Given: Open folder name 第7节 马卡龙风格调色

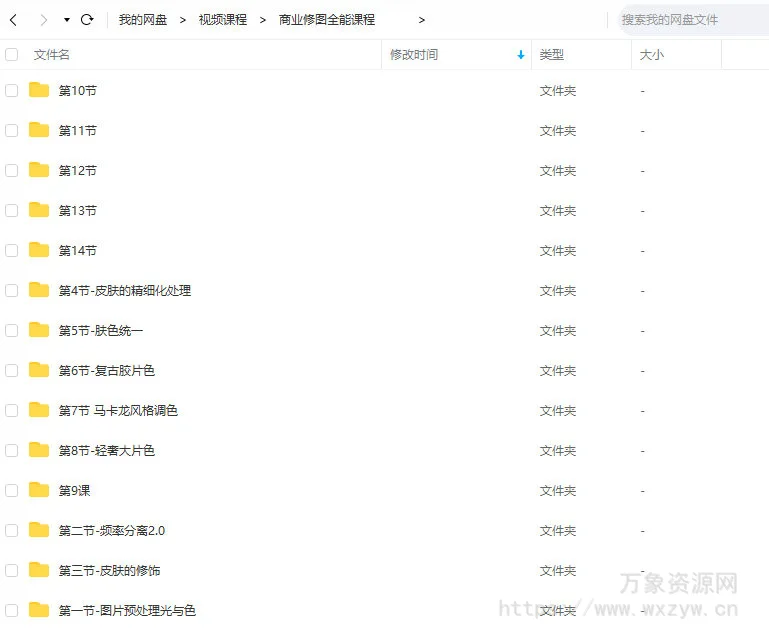Looking at the screenshot, I should tap(118, 411).
